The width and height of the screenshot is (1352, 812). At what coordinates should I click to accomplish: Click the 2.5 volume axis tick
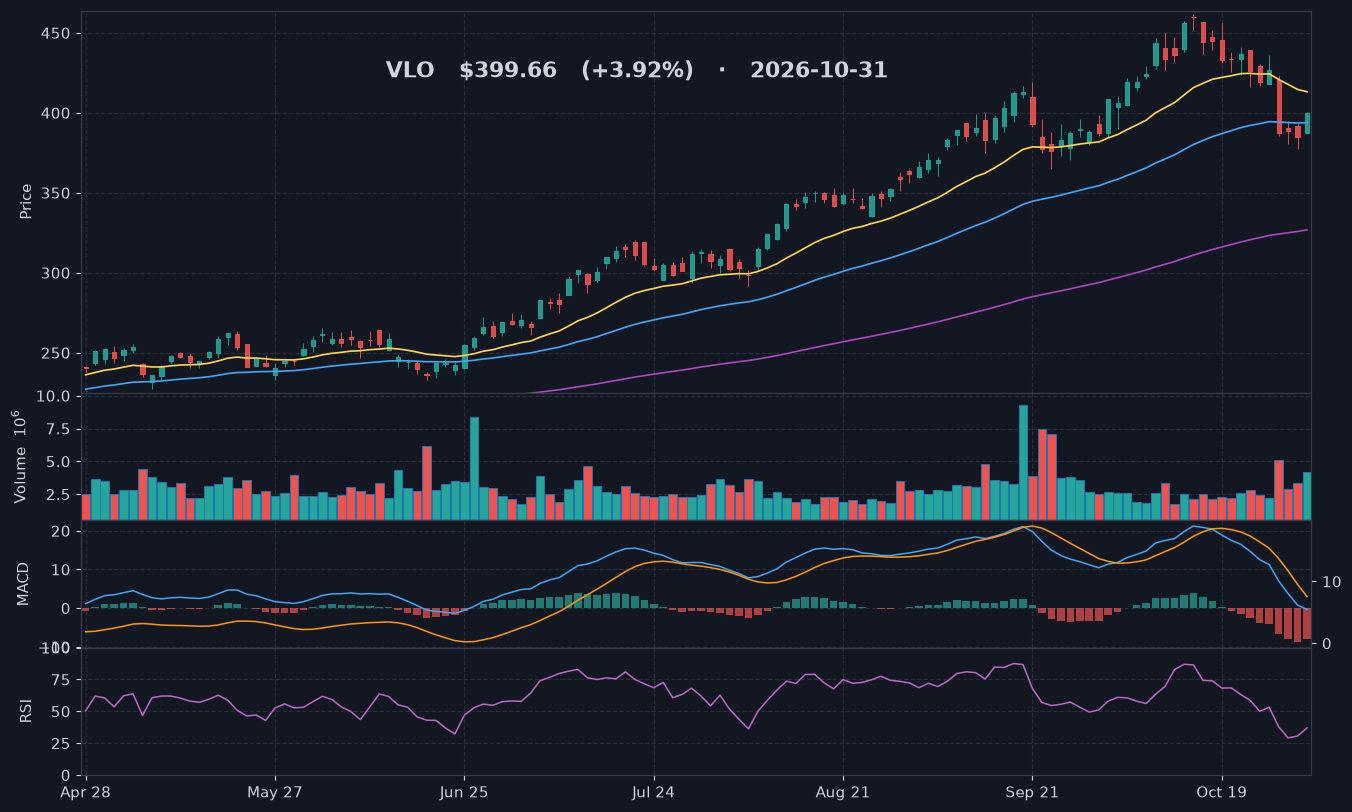58,495
